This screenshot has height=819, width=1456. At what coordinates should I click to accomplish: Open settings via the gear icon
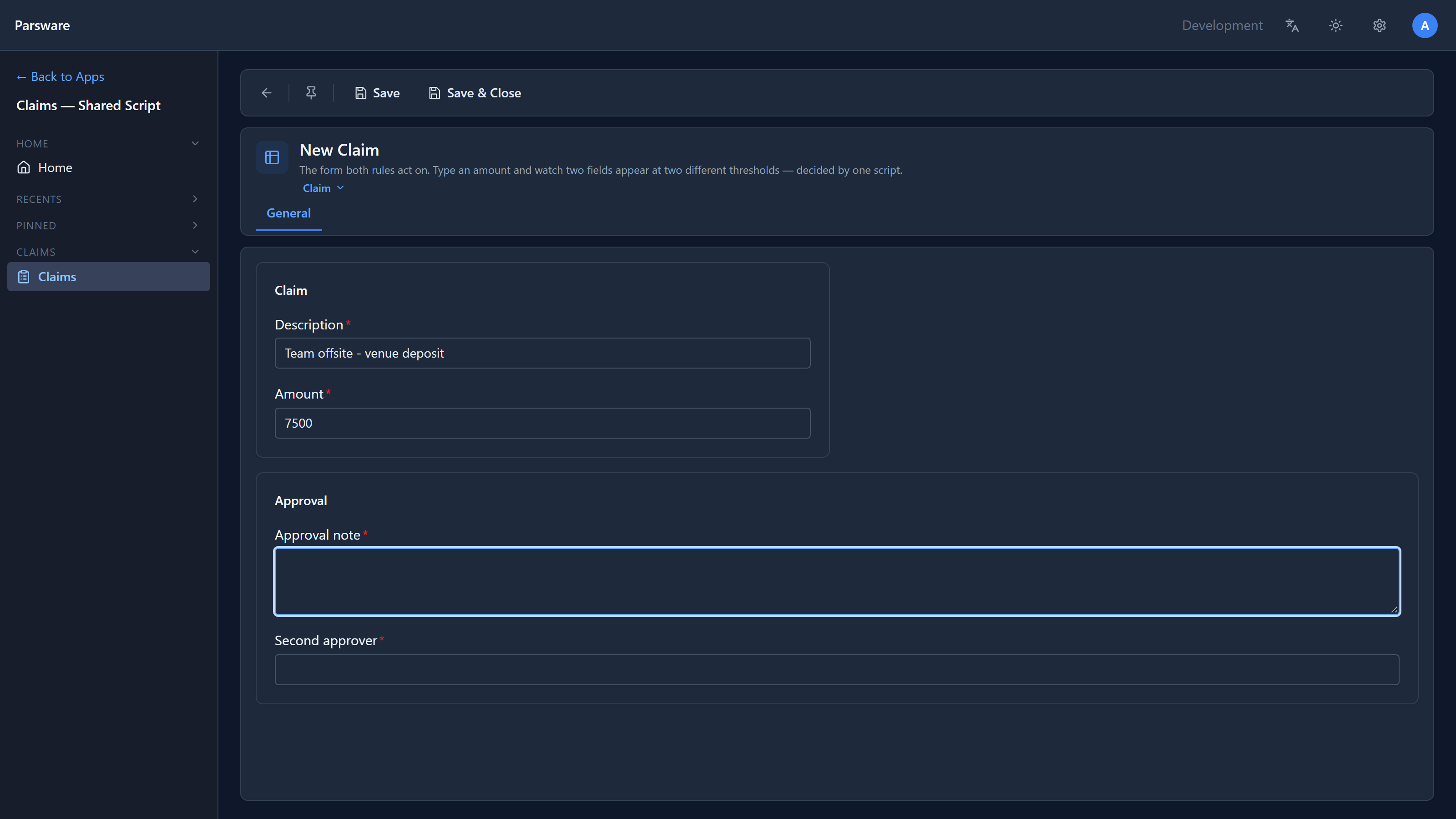(1379, 25)
